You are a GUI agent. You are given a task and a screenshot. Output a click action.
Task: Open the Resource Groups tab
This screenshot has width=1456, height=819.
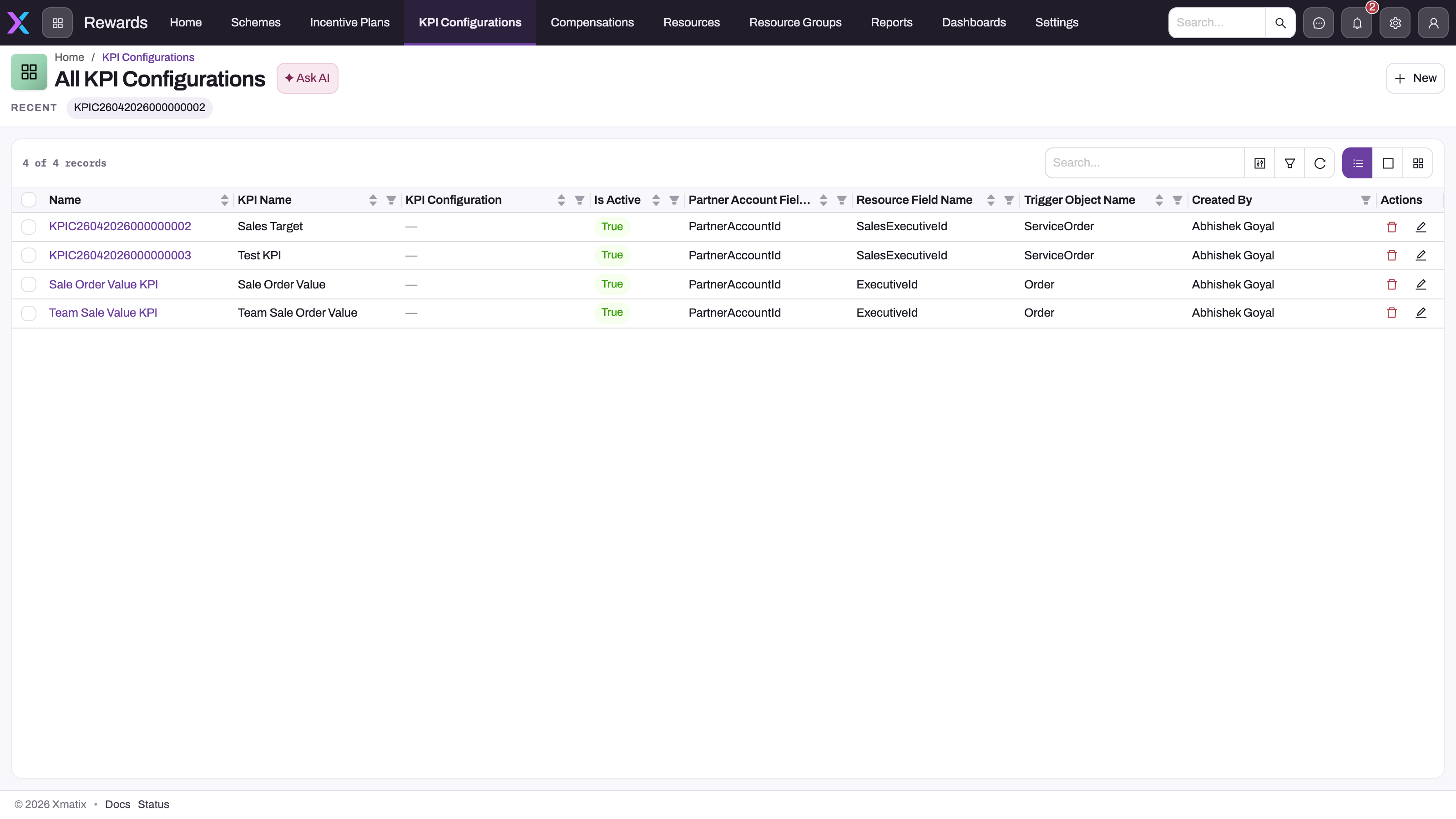coord(795,23)
